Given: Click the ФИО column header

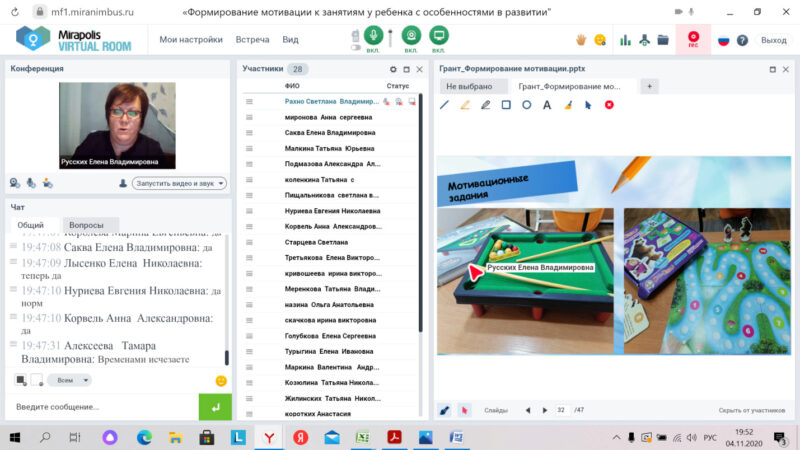Looking at the screenshot, I should pos(292,86).
